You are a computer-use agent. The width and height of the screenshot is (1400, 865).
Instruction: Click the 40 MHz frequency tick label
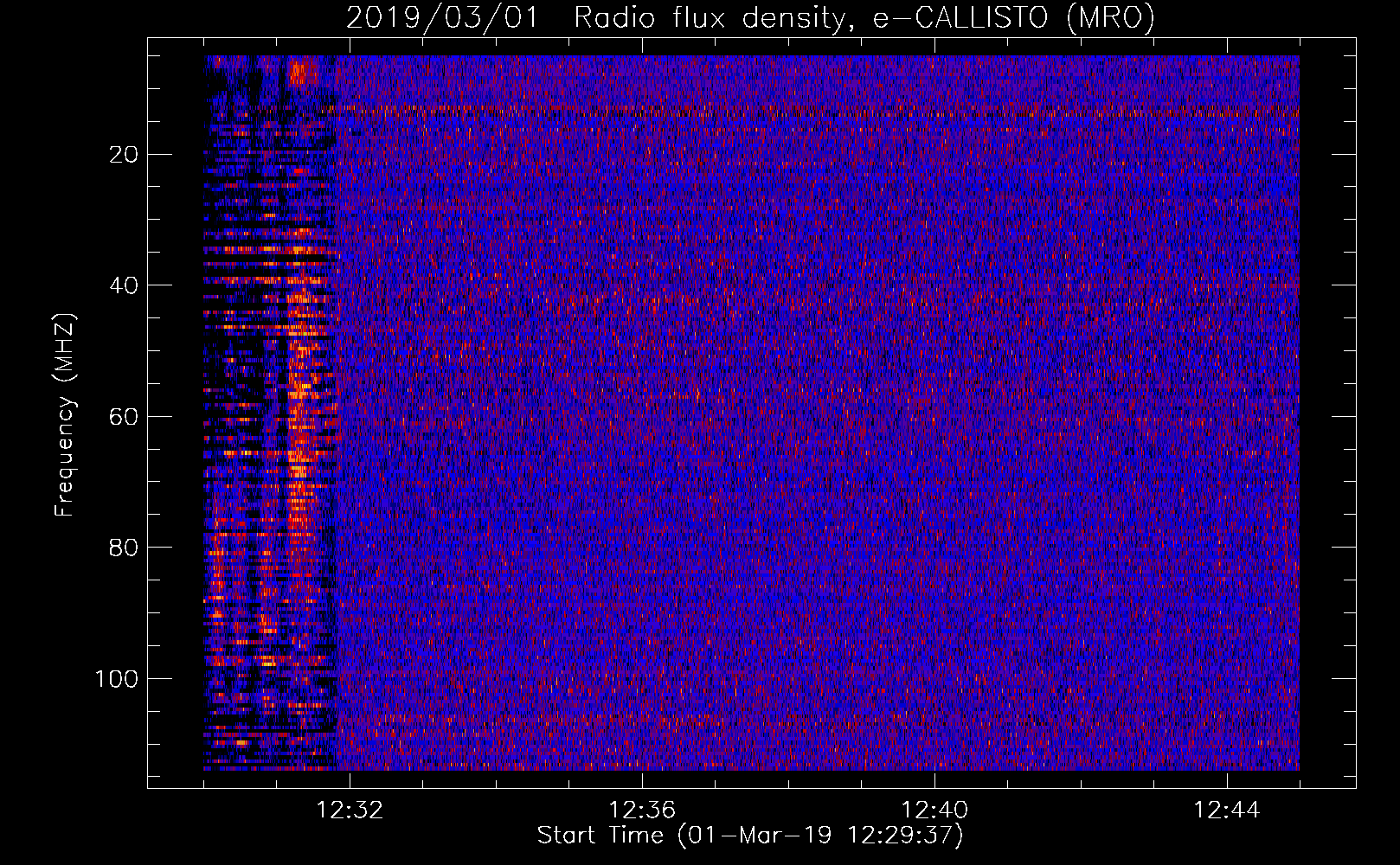coord(125,285)
